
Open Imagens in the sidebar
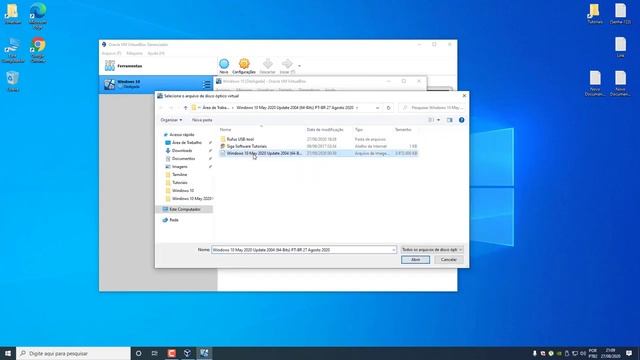(x=180, y=167)
